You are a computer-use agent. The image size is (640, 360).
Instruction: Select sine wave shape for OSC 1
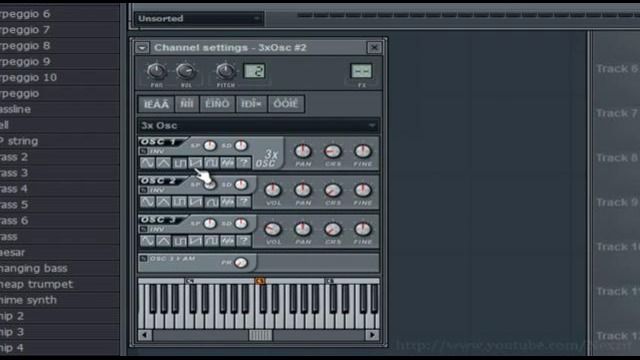click(x=147, y=163)
